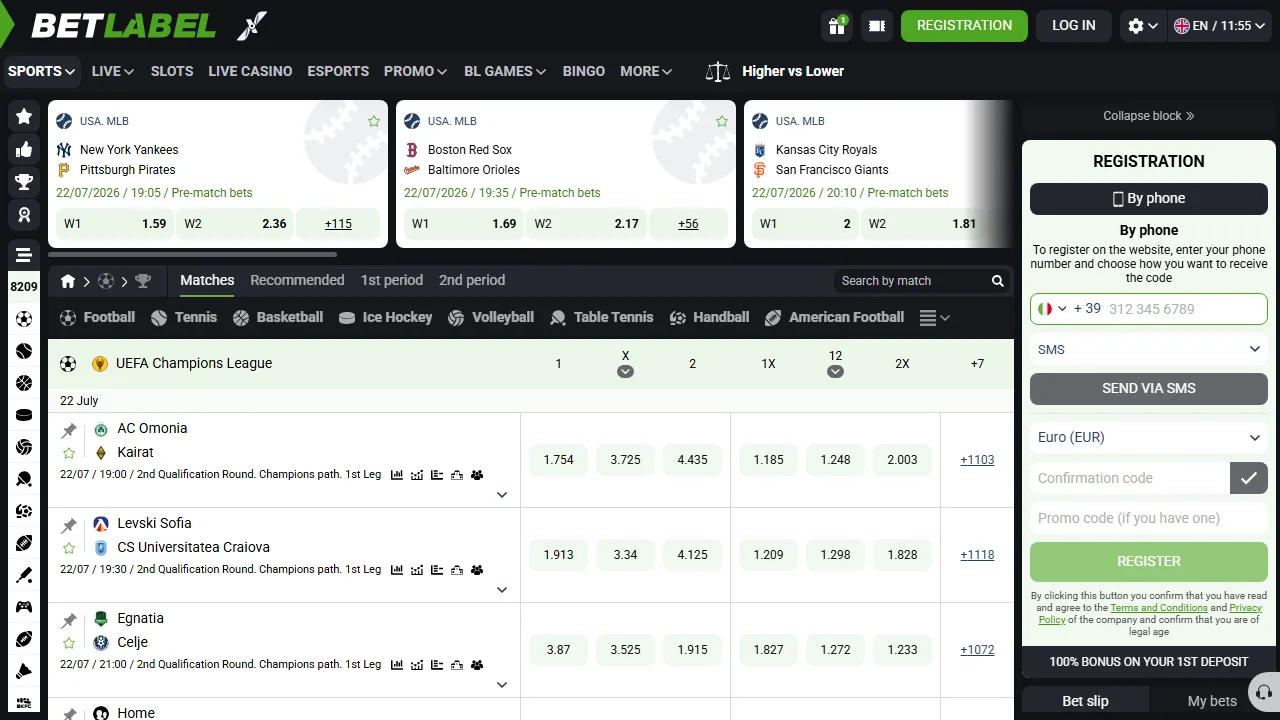
Task: Click the home icon in breadcrumb
Action: (68, 281)
